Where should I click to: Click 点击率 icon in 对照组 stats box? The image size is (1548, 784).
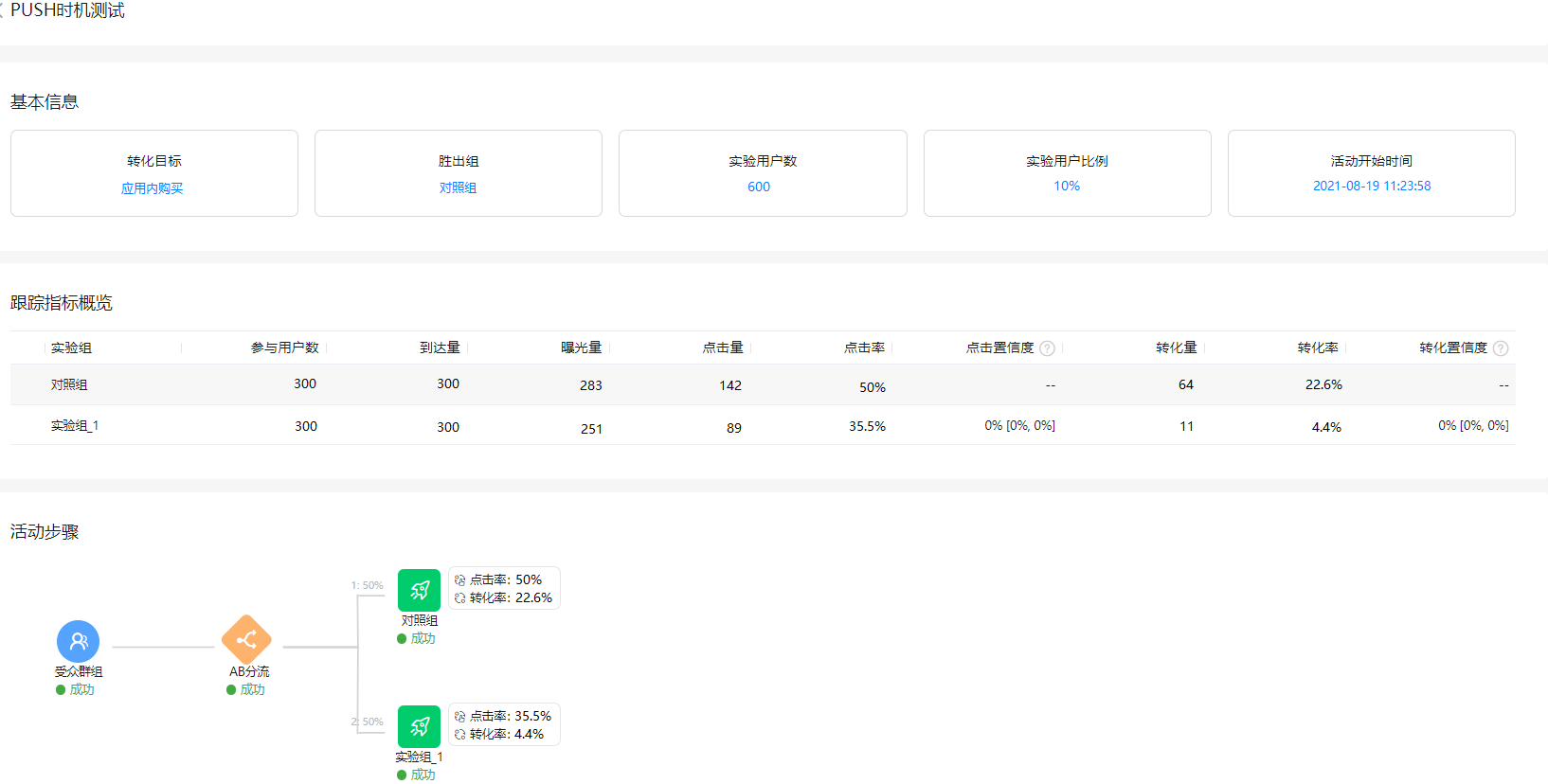click(x=460, y=580)
